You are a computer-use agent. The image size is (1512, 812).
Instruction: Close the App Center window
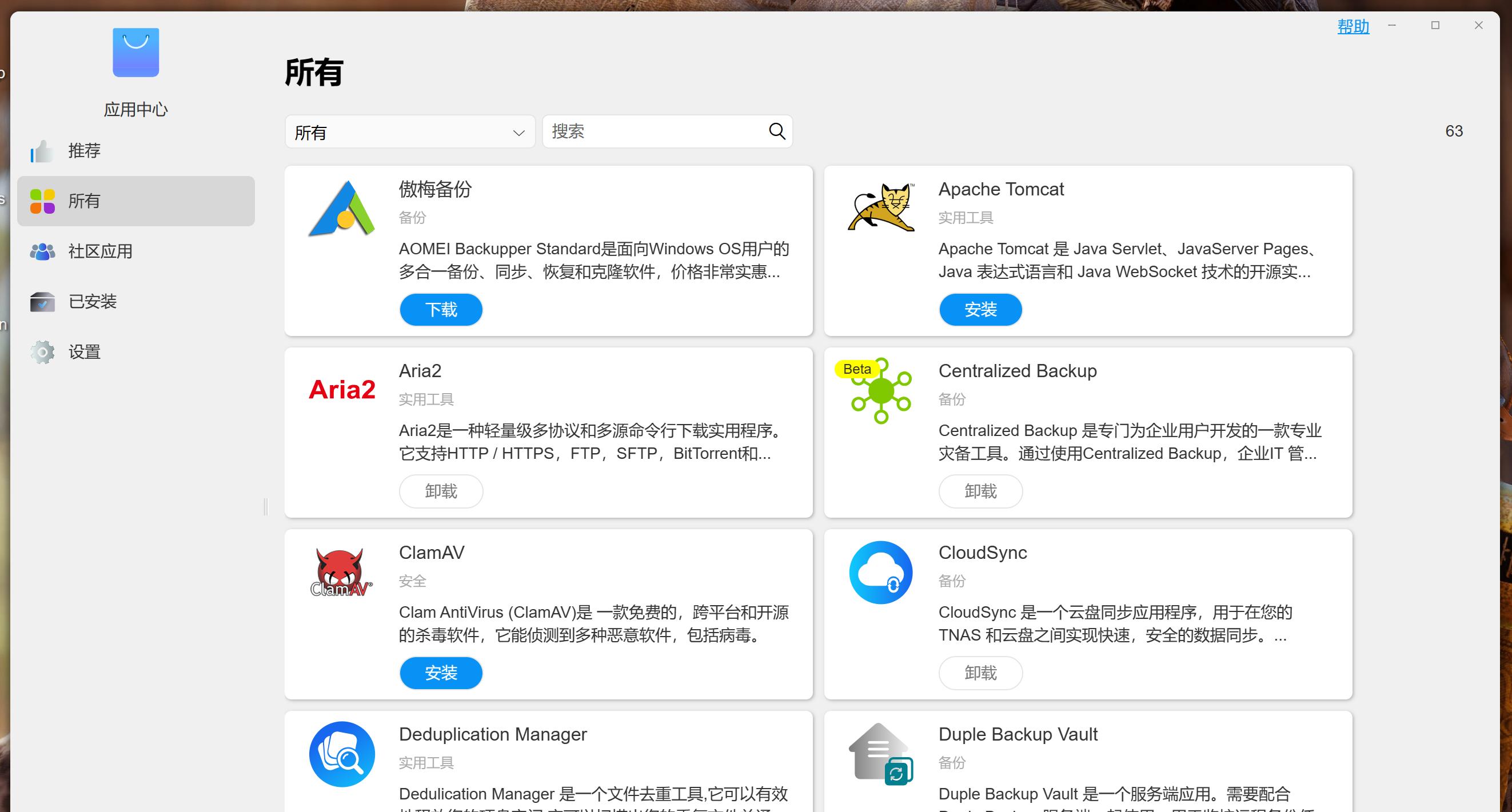coord(1478,25)
